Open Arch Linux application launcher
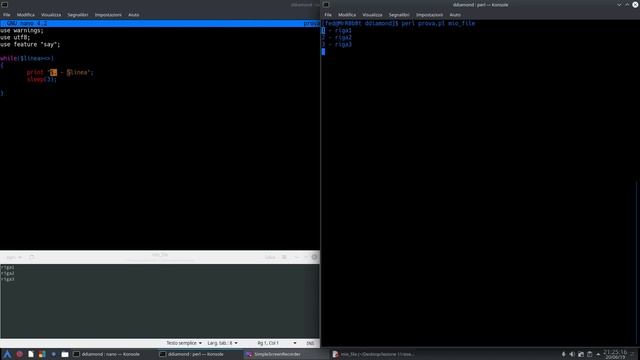640x360 pixels. click(7, 354)
